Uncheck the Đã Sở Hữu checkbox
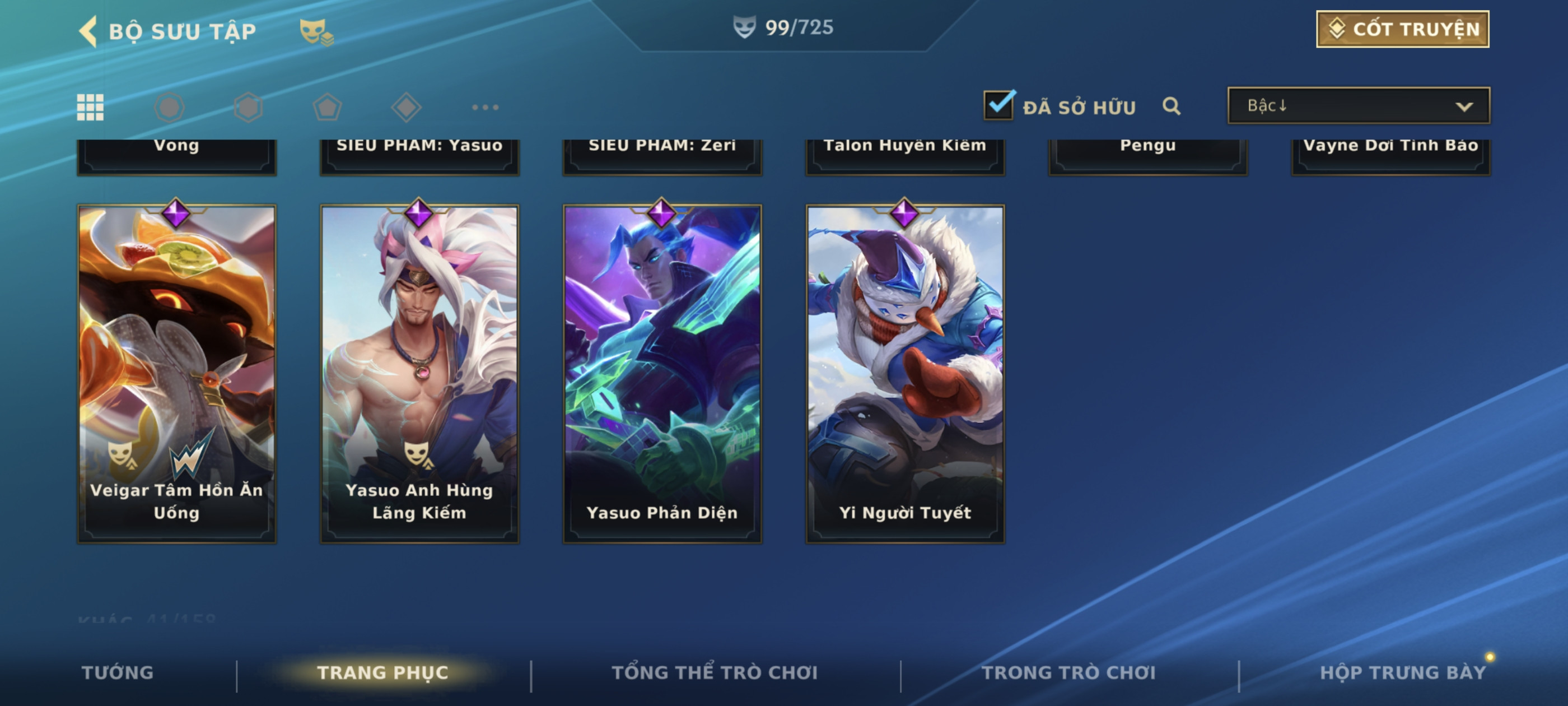1568x706 pixels. (999, 105)
